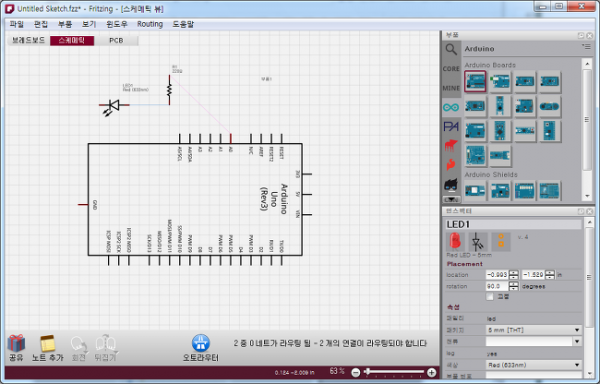Click the Share gift-box icon
The image size is (600, 384).
16,343
